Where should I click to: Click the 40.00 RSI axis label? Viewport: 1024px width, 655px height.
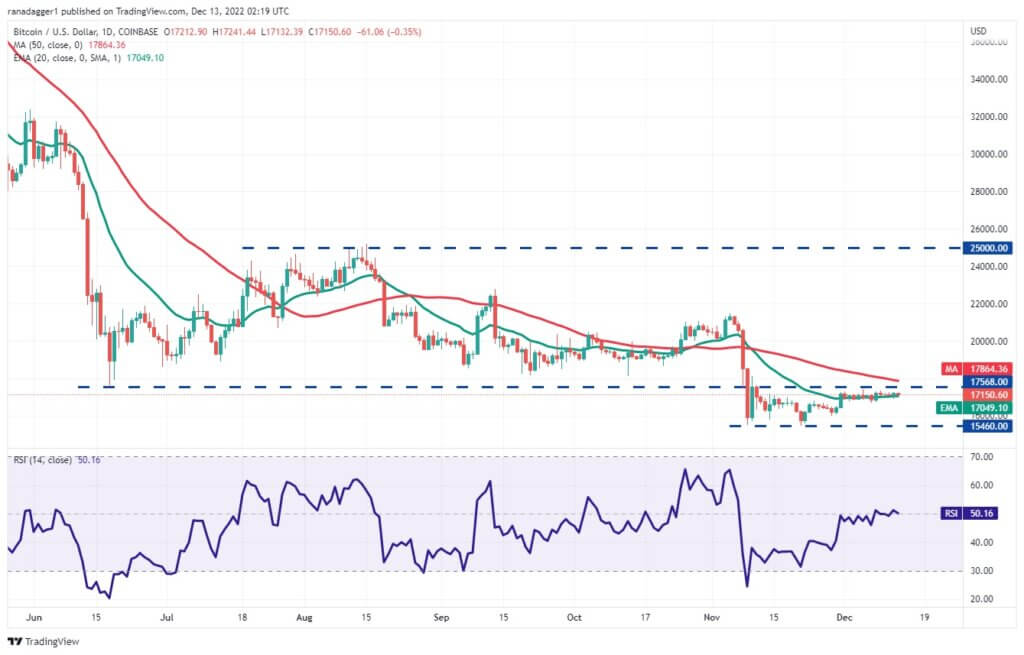pos(982,542)
